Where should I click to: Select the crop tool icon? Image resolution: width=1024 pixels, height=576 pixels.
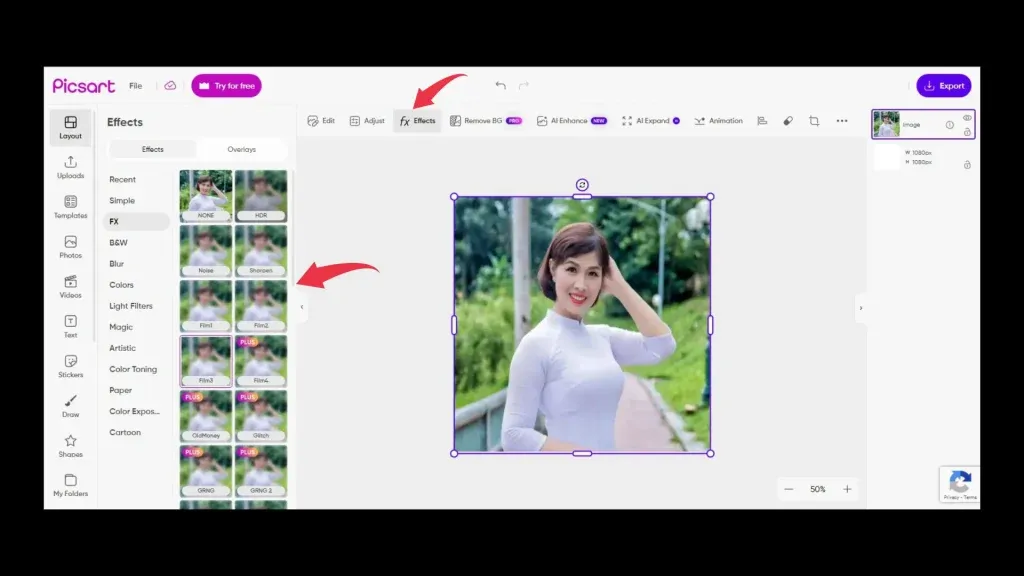coord(814,121)
